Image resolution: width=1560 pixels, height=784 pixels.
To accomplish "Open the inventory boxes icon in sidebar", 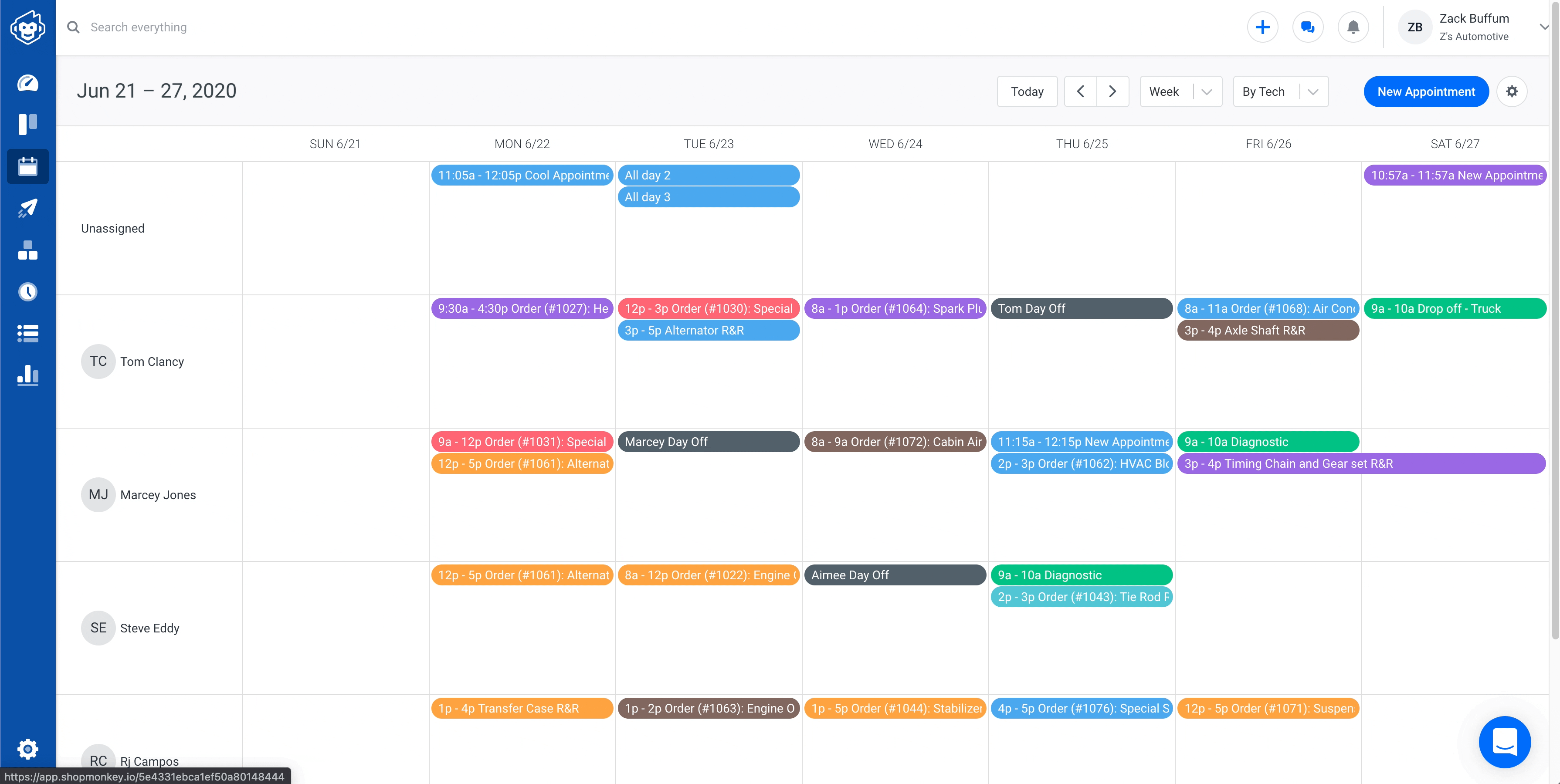I will coord(27,250).
